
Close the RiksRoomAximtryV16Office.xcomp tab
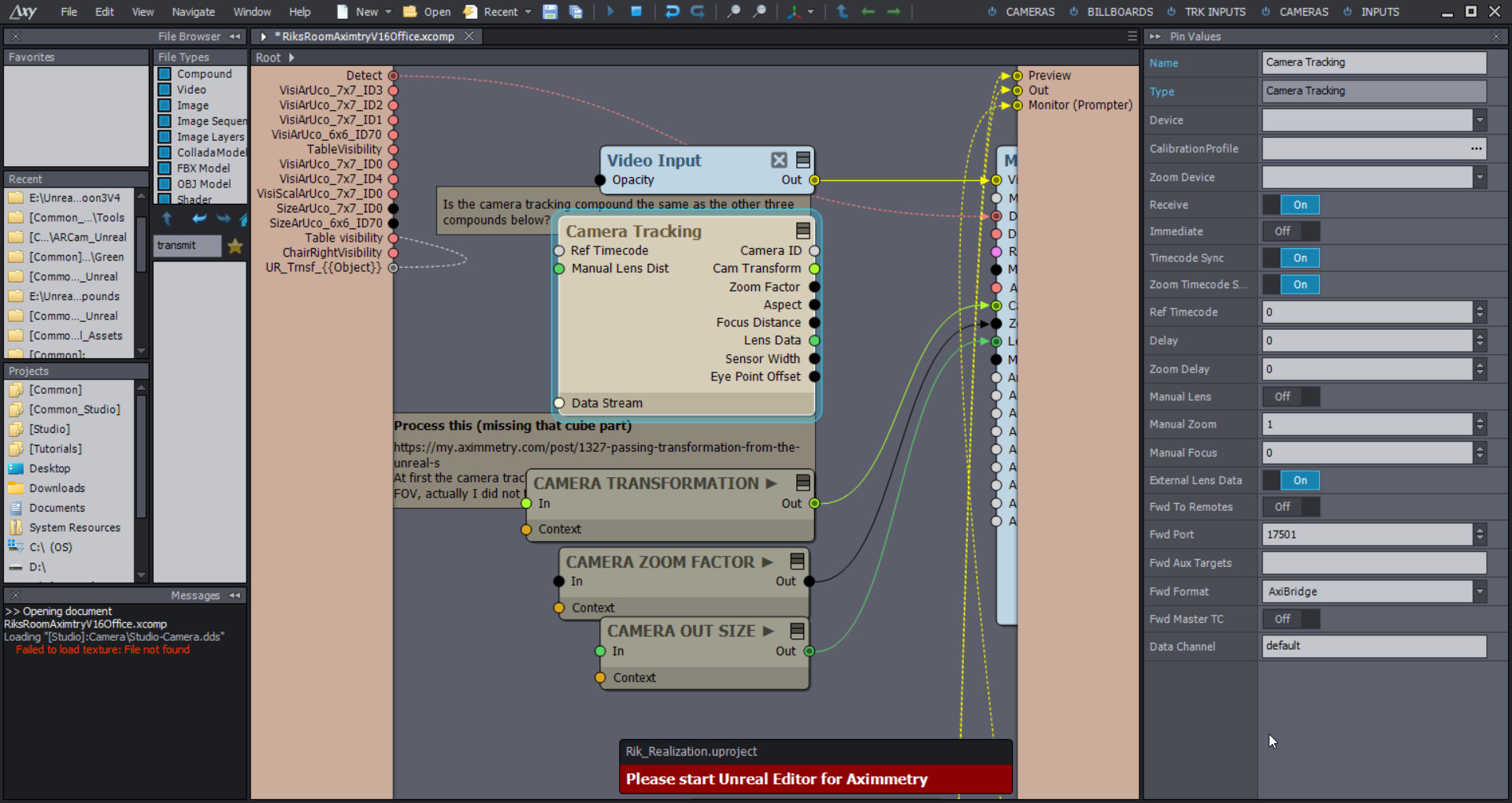pos(469,36)
